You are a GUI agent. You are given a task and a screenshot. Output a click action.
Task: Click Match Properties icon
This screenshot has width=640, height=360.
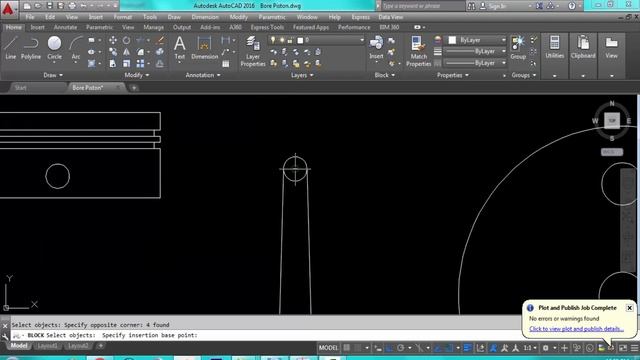point(418,51)
